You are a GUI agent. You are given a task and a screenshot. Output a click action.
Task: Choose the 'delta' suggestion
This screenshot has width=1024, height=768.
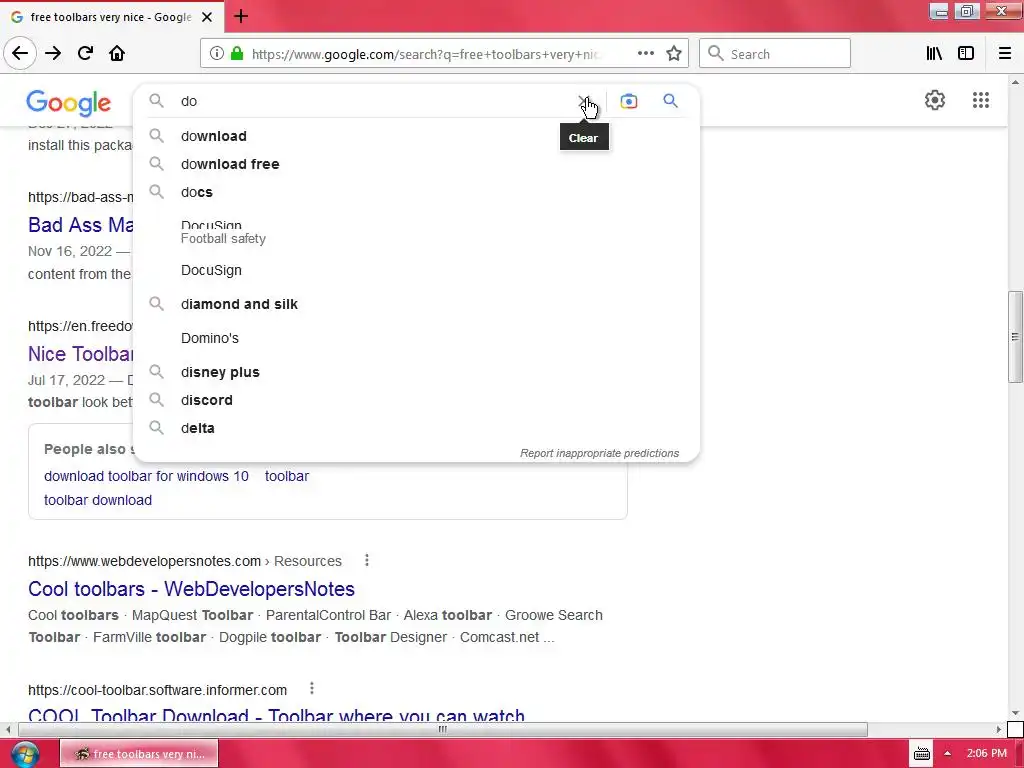point(416,428)
